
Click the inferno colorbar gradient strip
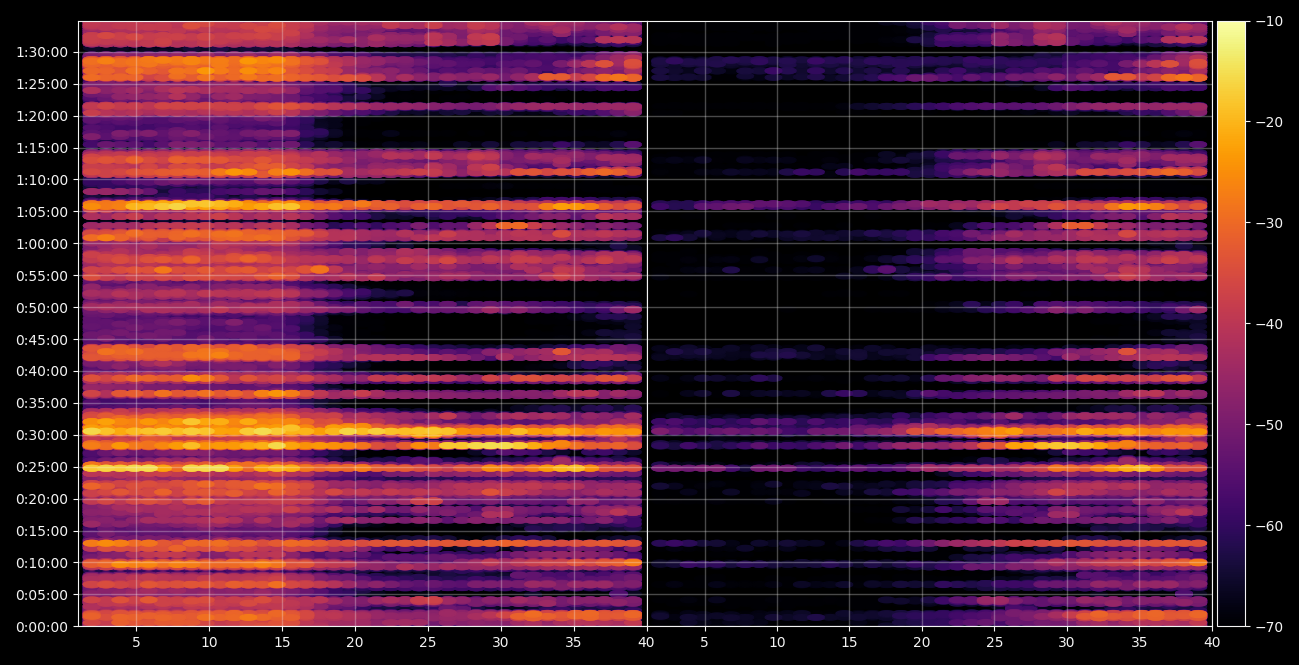tap(1231, 324)
